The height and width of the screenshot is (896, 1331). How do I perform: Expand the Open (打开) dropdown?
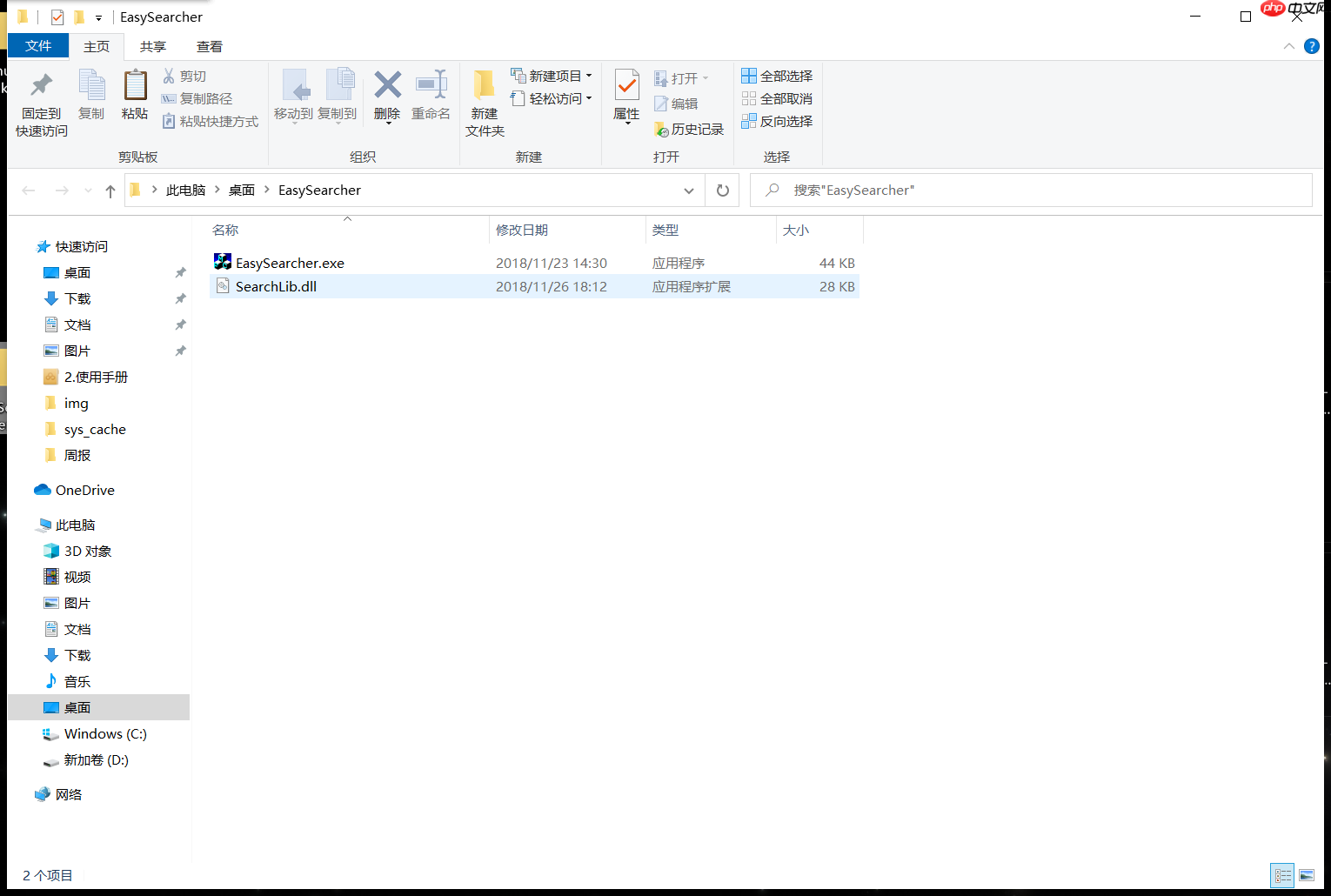pos(705,77)
